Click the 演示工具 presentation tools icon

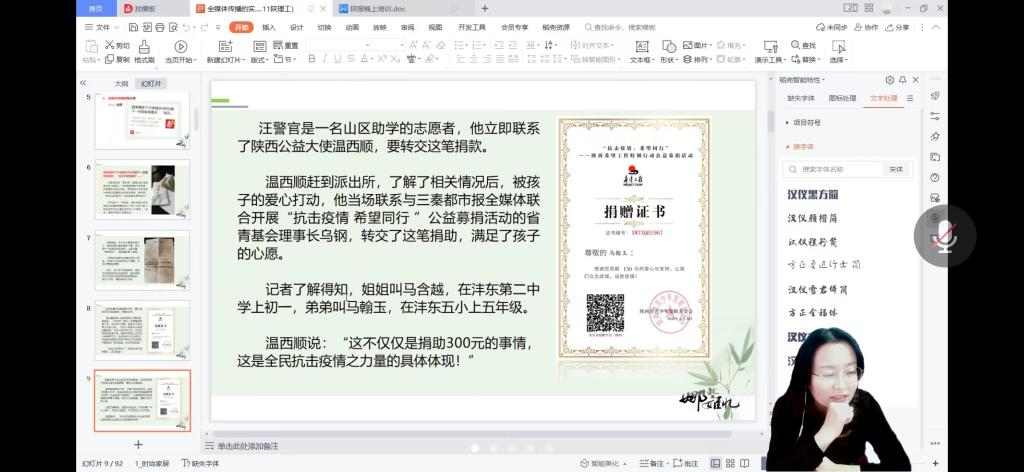(770, 47)
